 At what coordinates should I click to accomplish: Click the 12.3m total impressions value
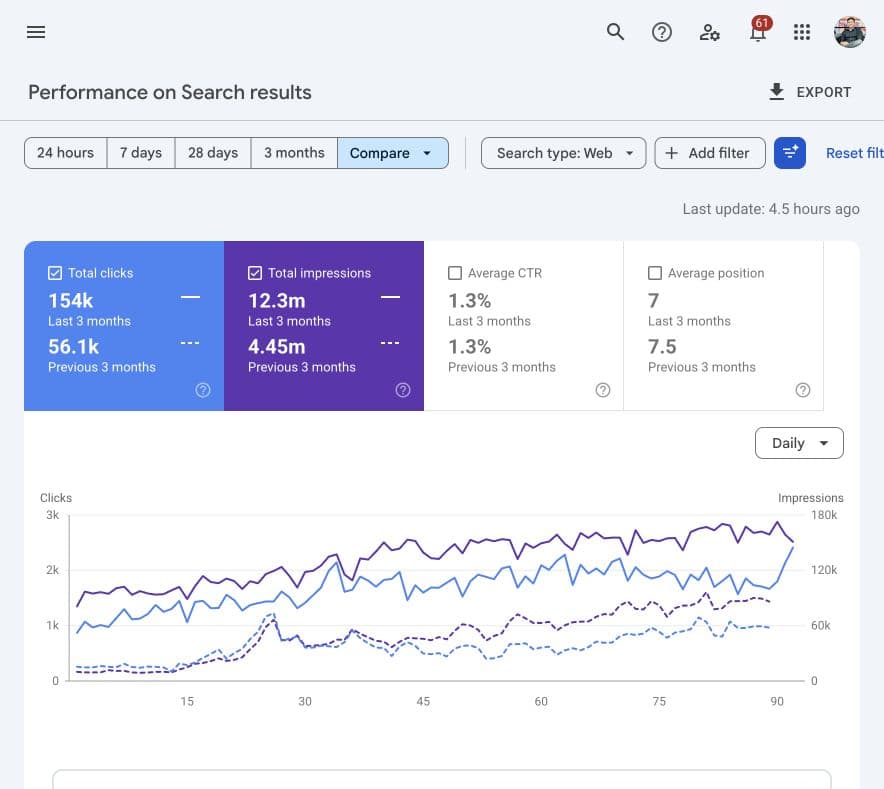click(x=277, y=301)
